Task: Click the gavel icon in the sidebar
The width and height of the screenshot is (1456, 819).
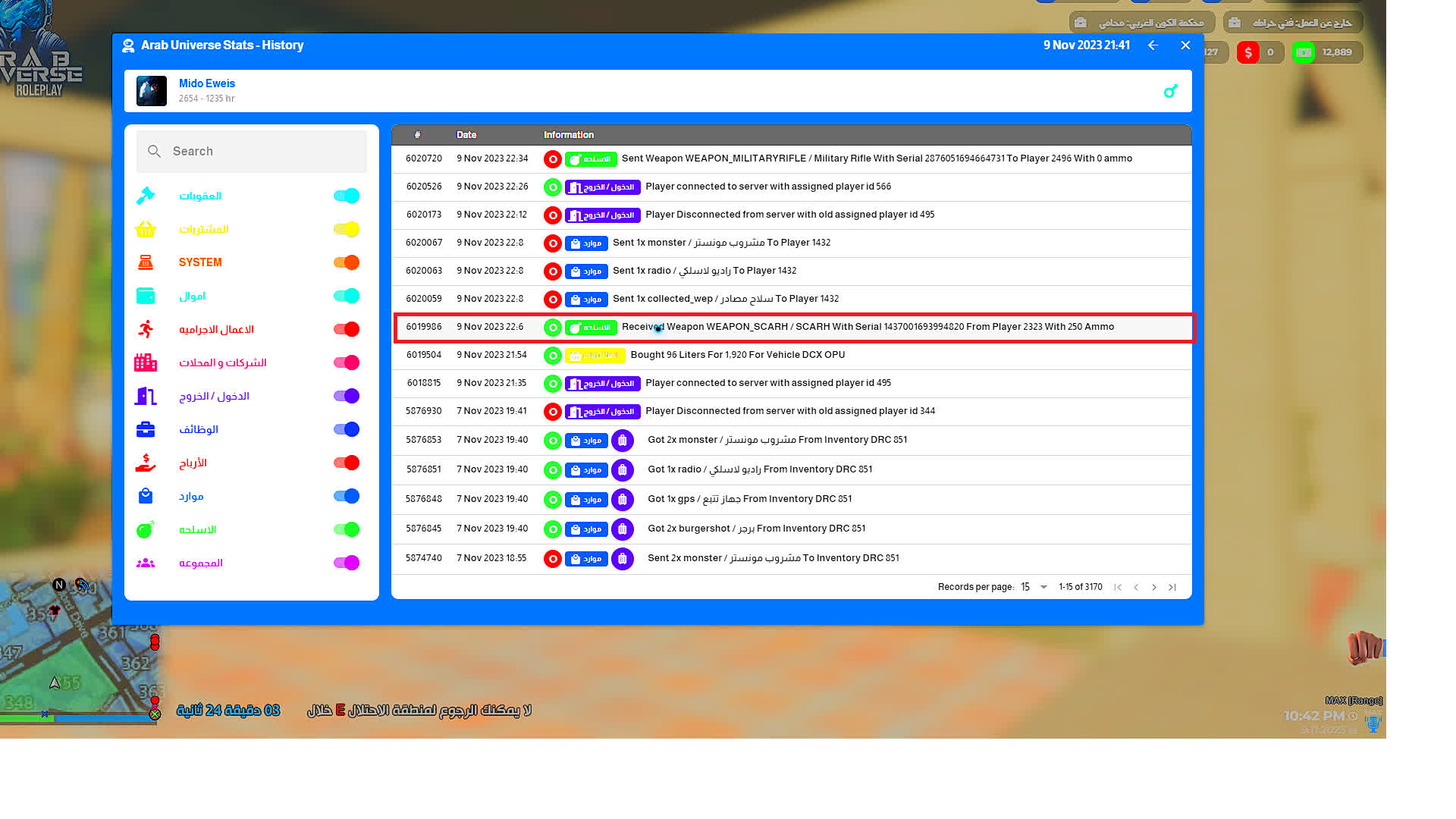Action: 146,196
